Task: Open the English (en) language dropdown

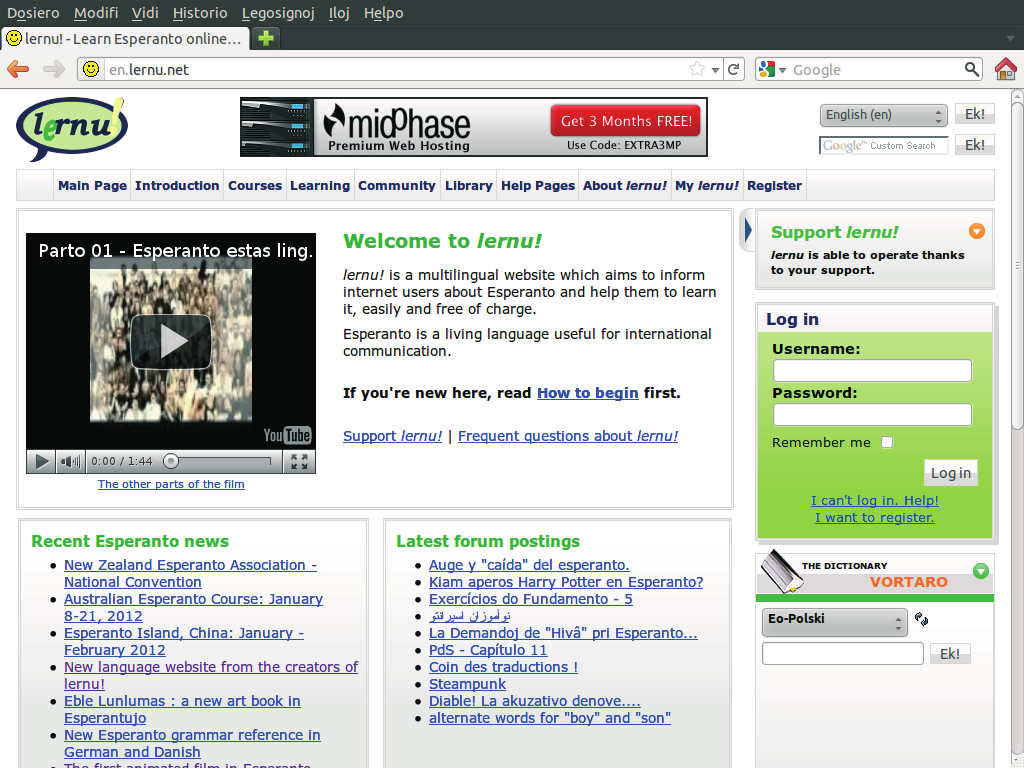Action: click(883, 115)
